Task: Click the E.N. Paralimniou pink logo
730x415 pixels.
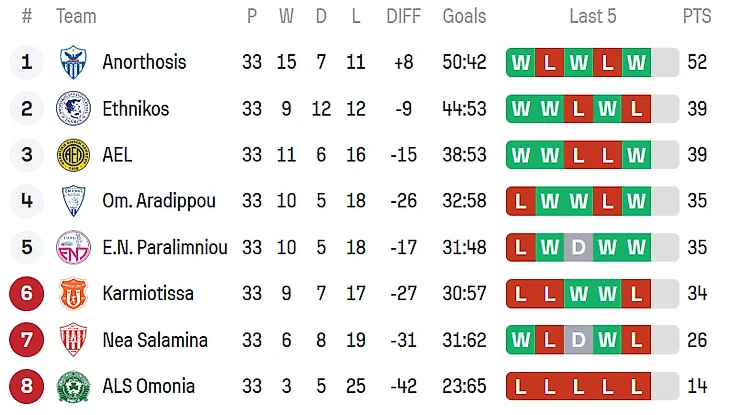Action: coord(74,247)
